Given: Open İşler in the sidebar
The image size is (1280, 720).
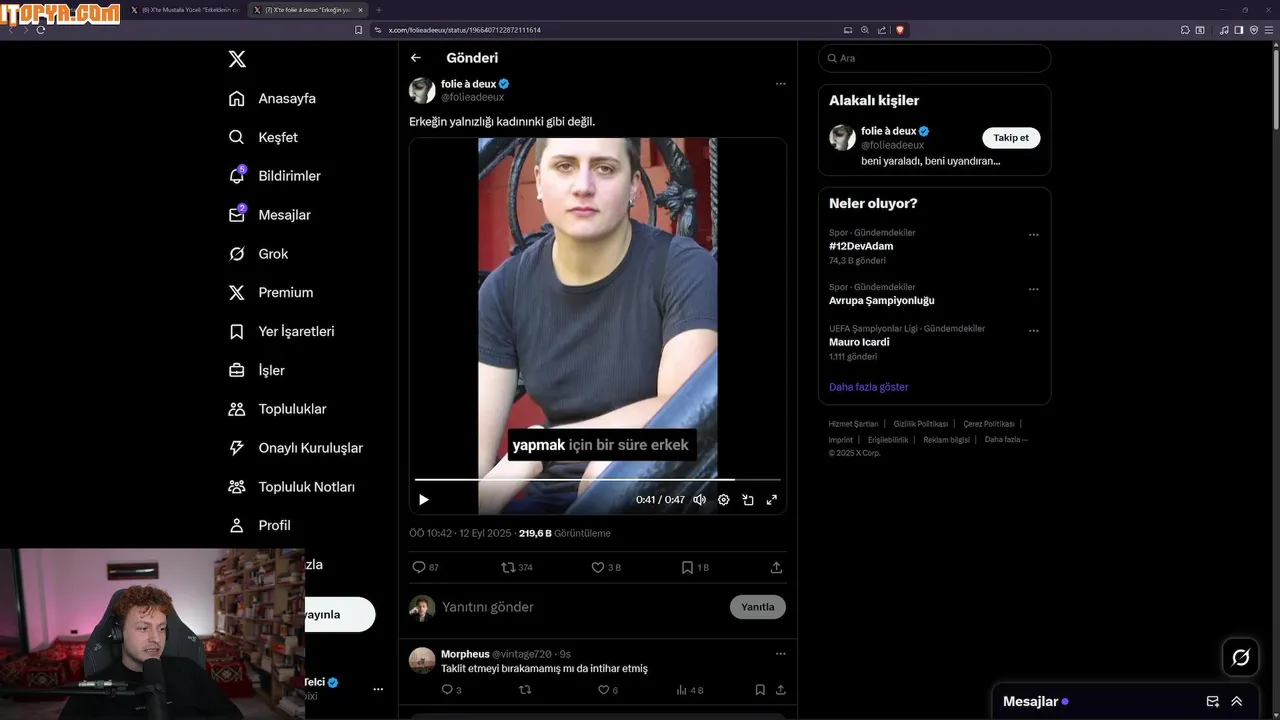Looking at the screenshot, I should point(256,370).
